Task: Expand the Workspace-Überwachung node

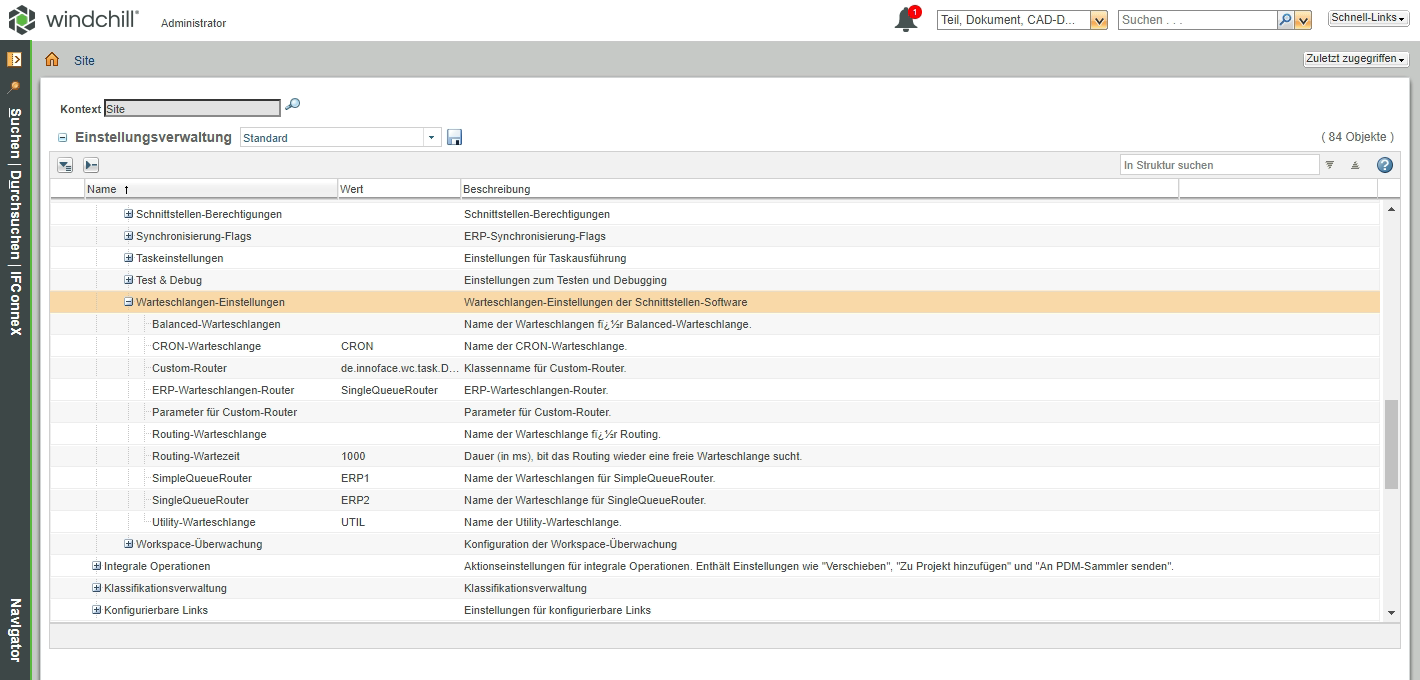Action: pos(128,544)
